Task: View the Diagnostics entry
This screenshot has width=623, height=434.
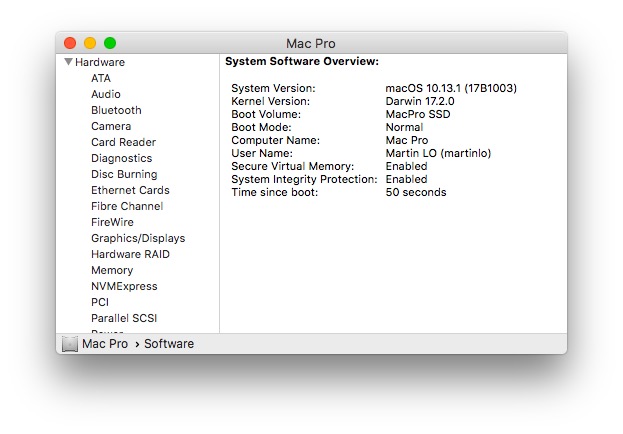Action: tap(122, 158)
